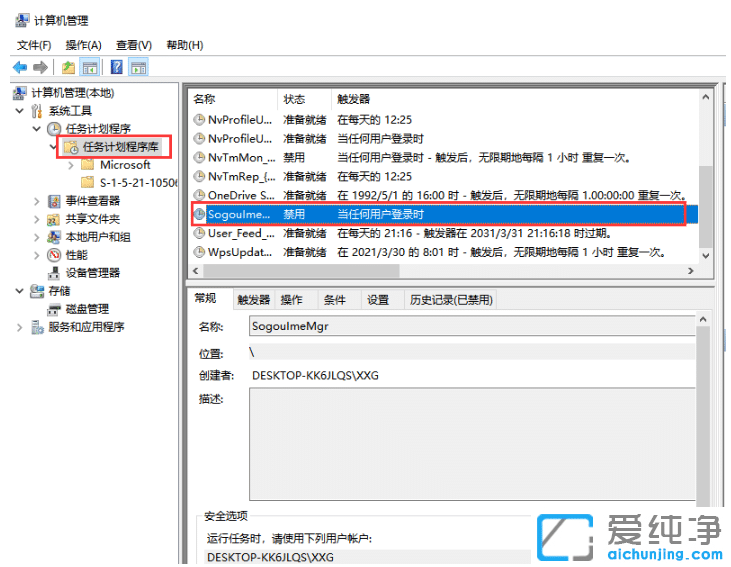Expand the Microsoft folder node
The width and height of the screenshot is (731, 567).
click(71, 165)
